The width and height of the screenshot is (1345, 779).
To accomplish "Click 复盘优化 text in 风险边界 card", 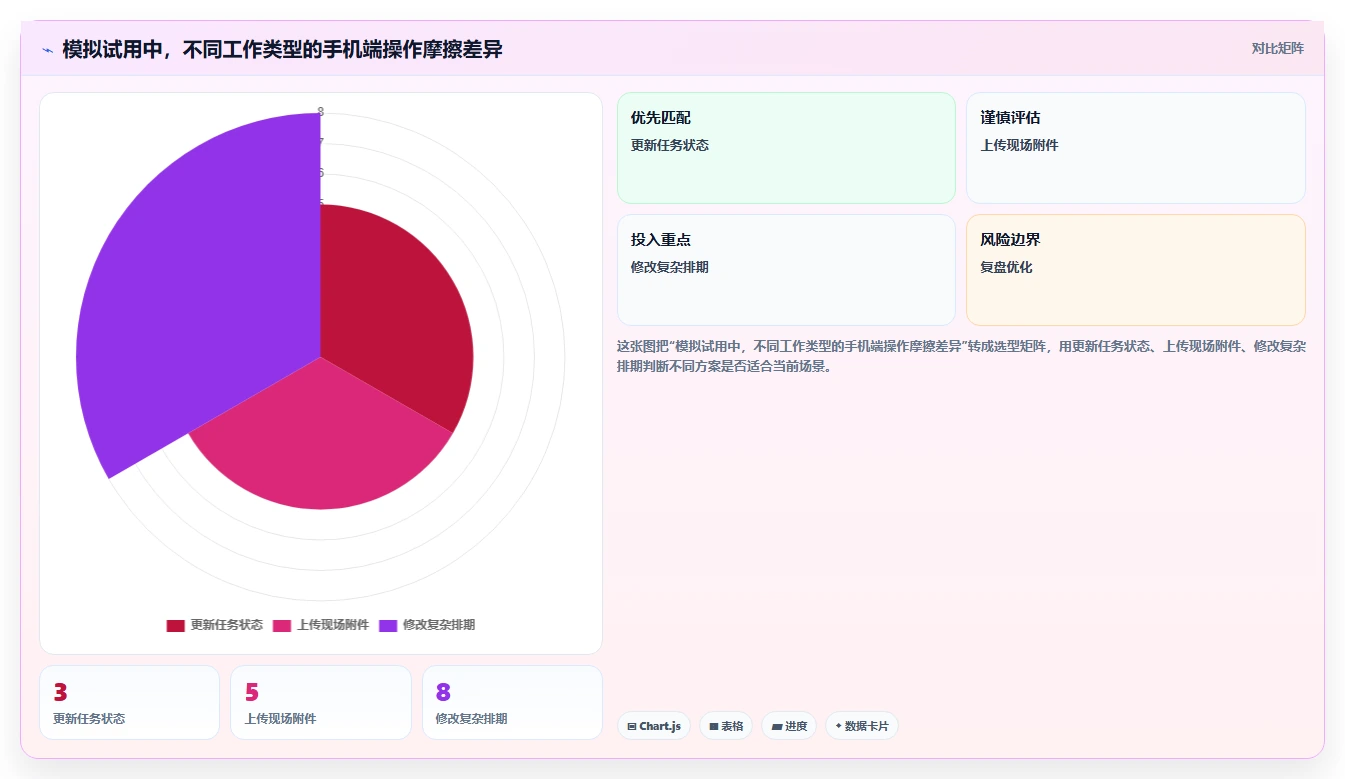I will [x=1006, y=267].
